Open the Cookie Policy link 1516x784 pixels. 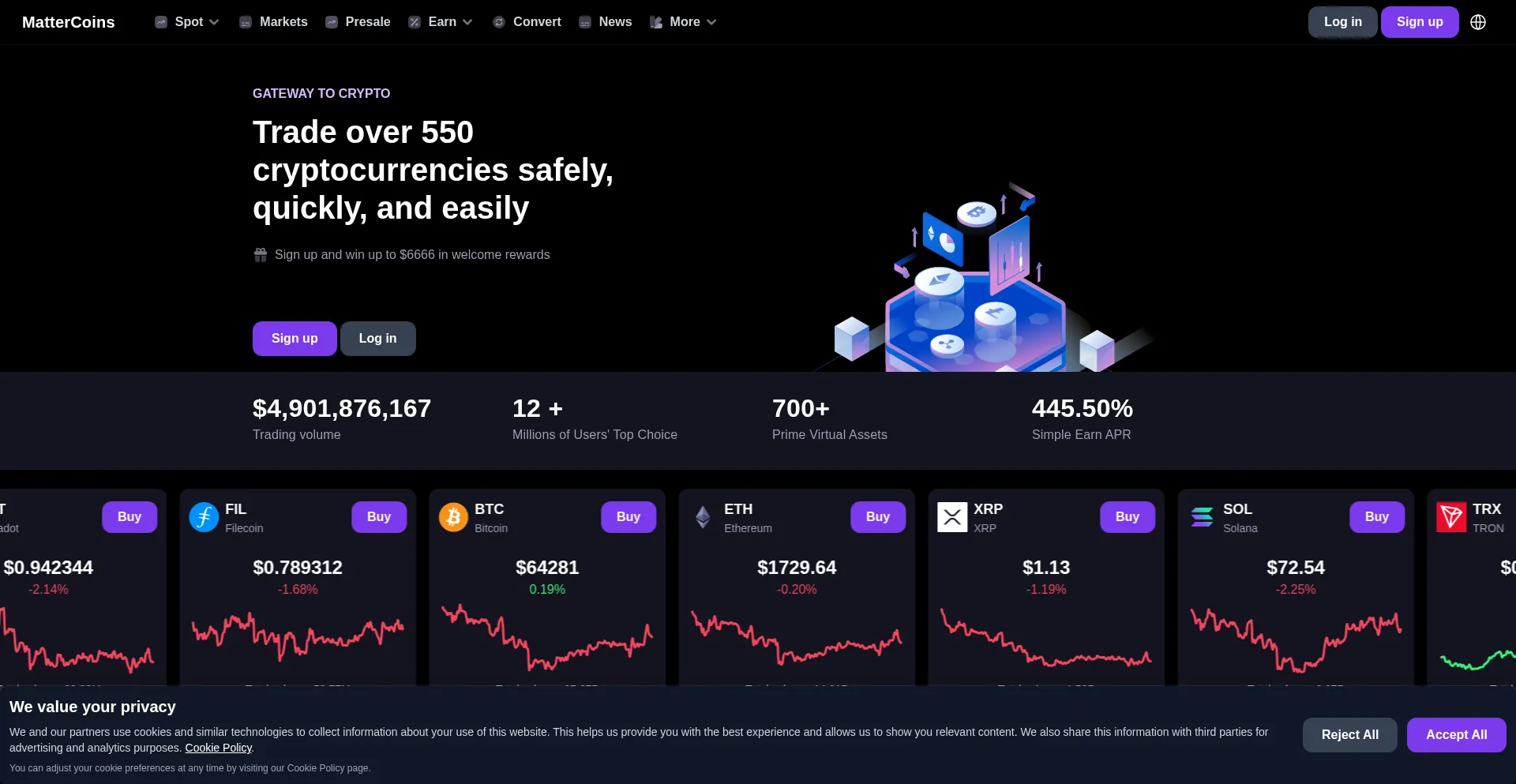(x=218, y=748)
